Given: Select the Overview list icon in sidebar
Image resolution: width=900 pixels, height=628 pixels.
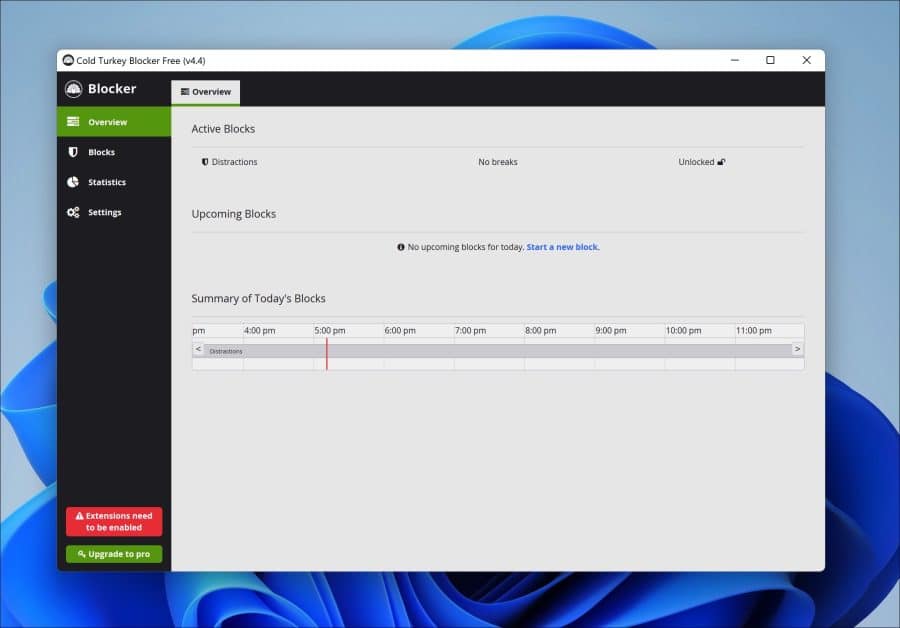Looking at the screenshot, I should pos(73,122).
